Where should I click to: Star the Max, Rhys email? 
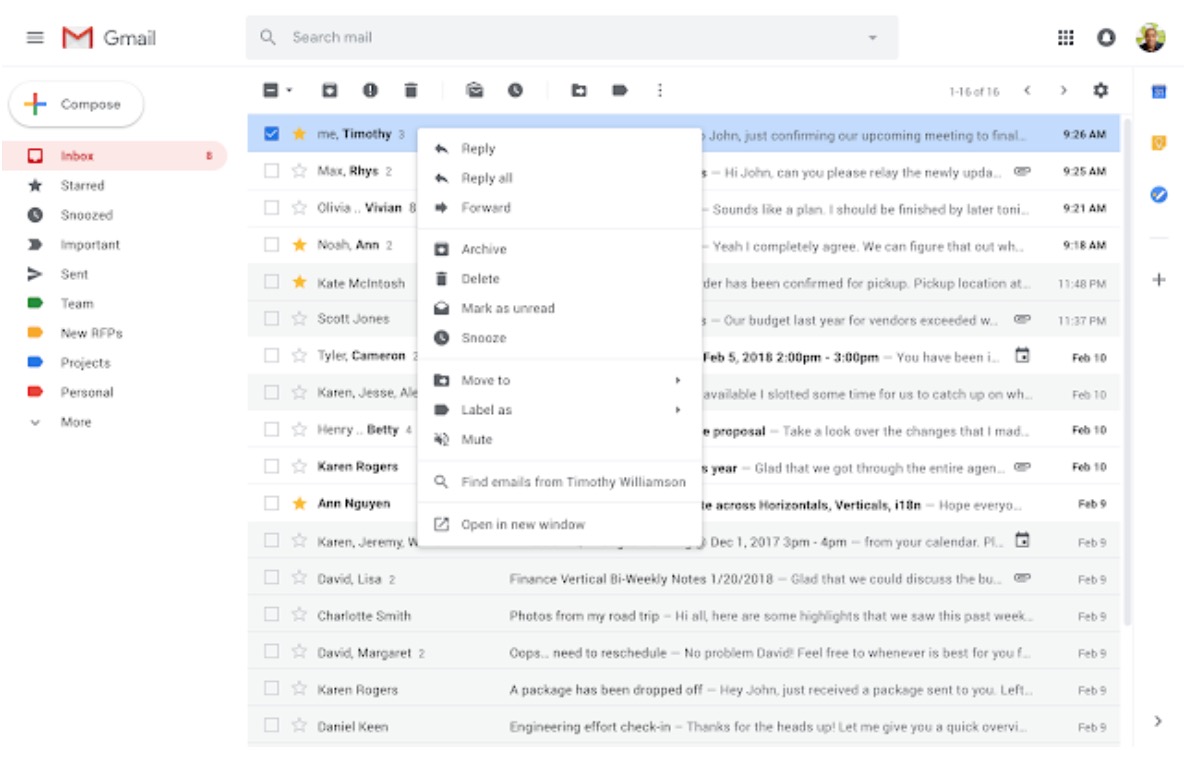(x=299, y=171)
